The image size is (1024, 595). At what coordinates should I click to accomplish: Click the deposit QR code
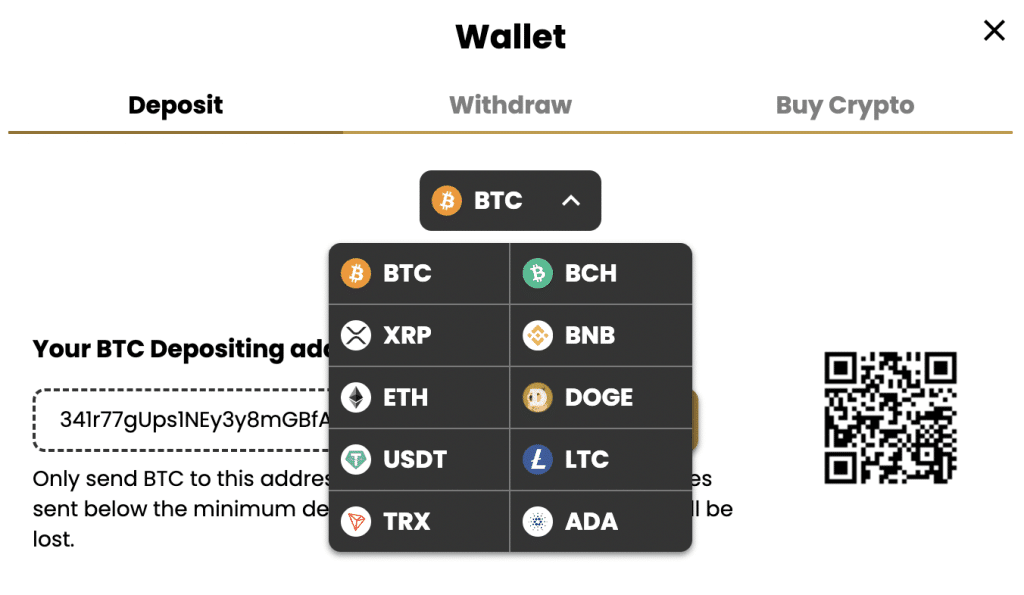click(x=890, y=418)
